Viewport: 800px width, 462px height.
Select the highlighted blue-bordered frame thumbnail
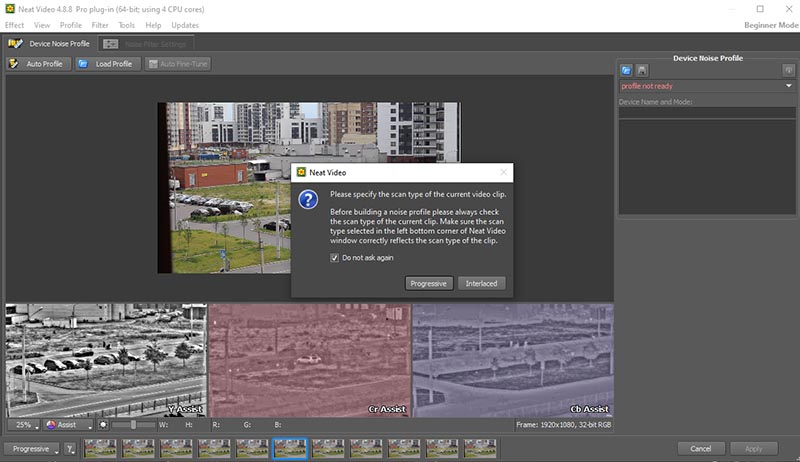pos(290,449)
